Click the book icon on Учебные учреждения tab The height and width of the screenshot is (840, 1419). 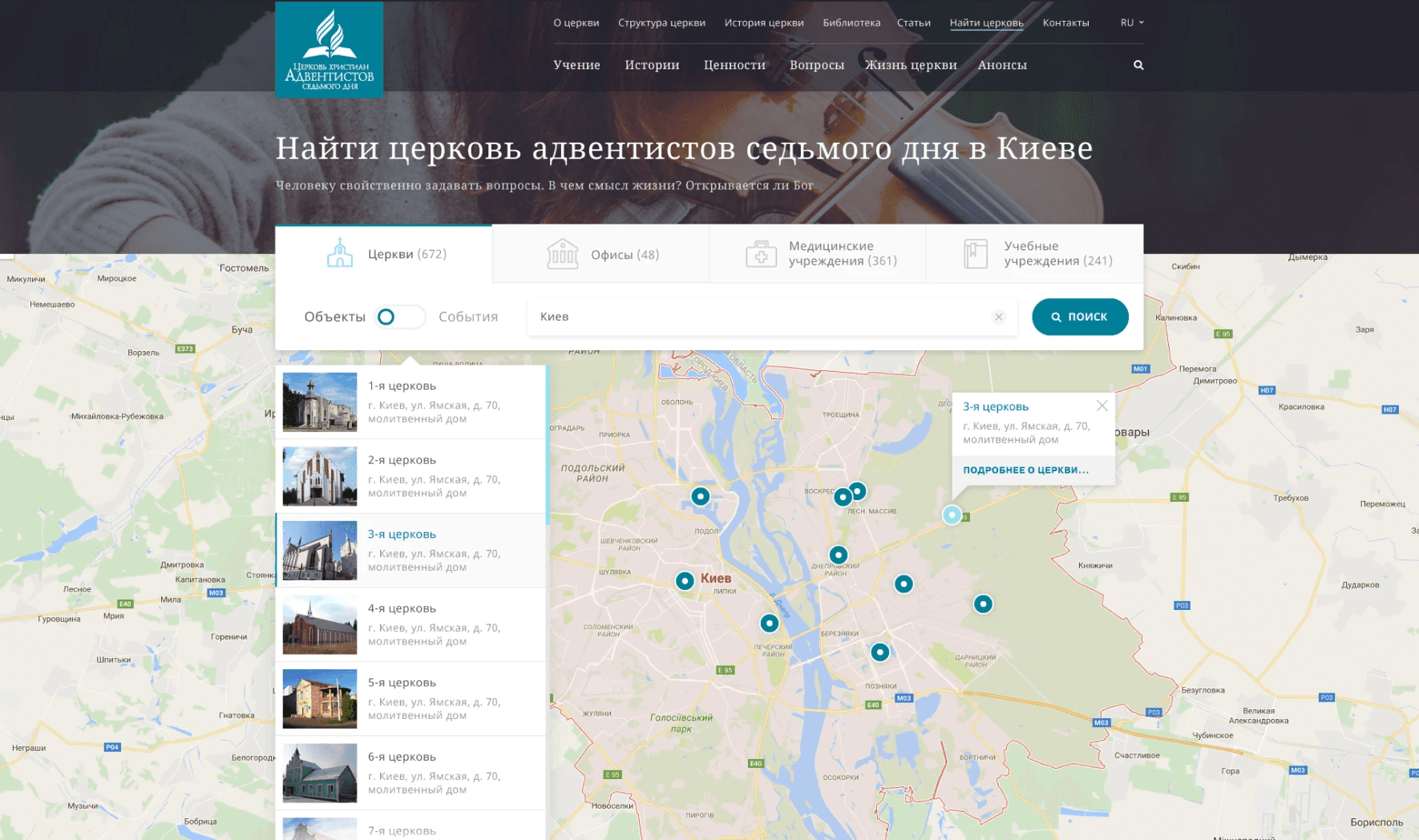pyautogui.click(x=976, y=254)
